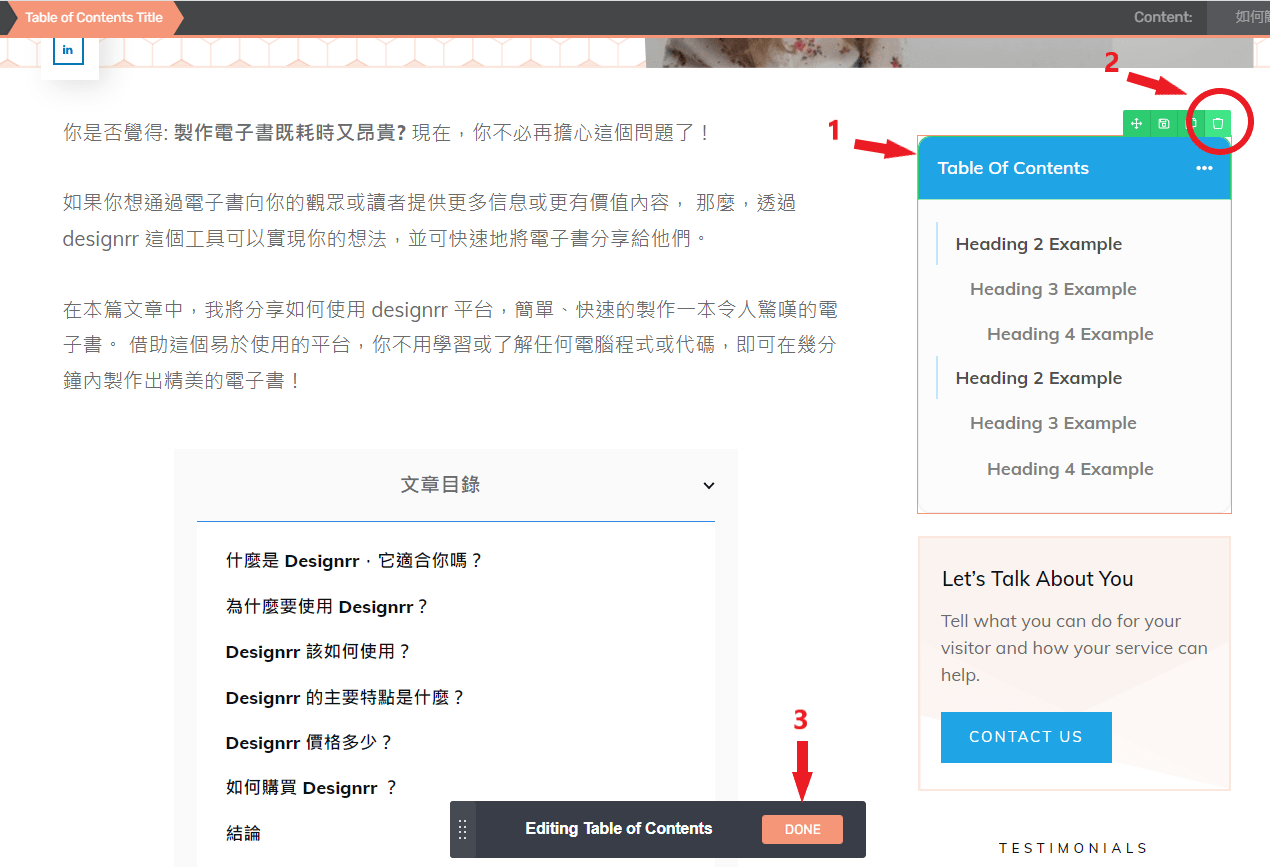
Task: Click the paragraph starting 在本篇文章中
Action: [x=450, y=345]
